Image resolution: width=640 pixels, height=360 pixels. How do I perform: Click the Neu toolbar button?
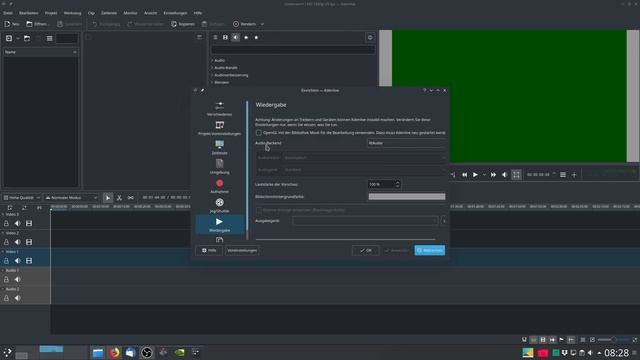pos(12,24)
